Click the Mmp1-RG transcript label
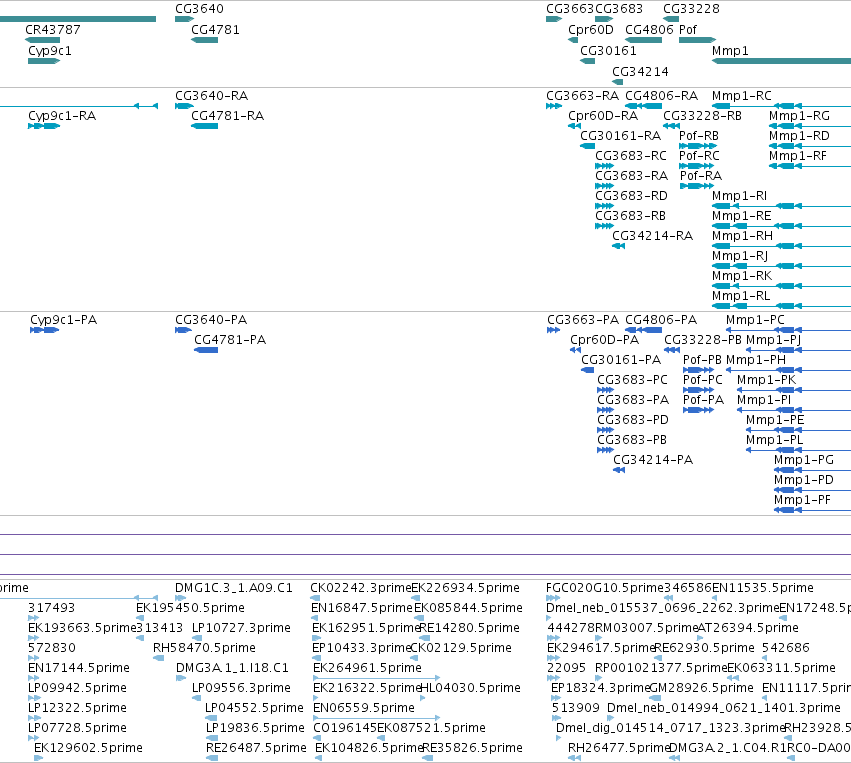 [x=799, y=116]
